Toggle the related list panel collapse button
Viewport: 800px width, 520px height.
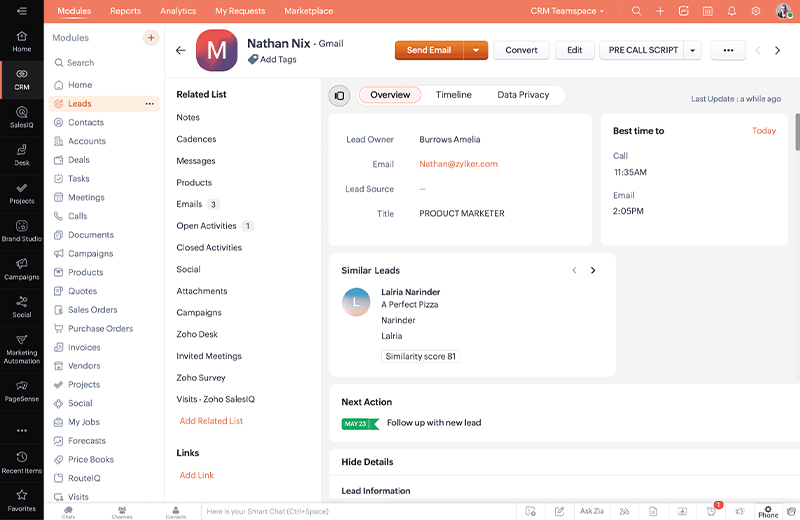tap(339, 95)
